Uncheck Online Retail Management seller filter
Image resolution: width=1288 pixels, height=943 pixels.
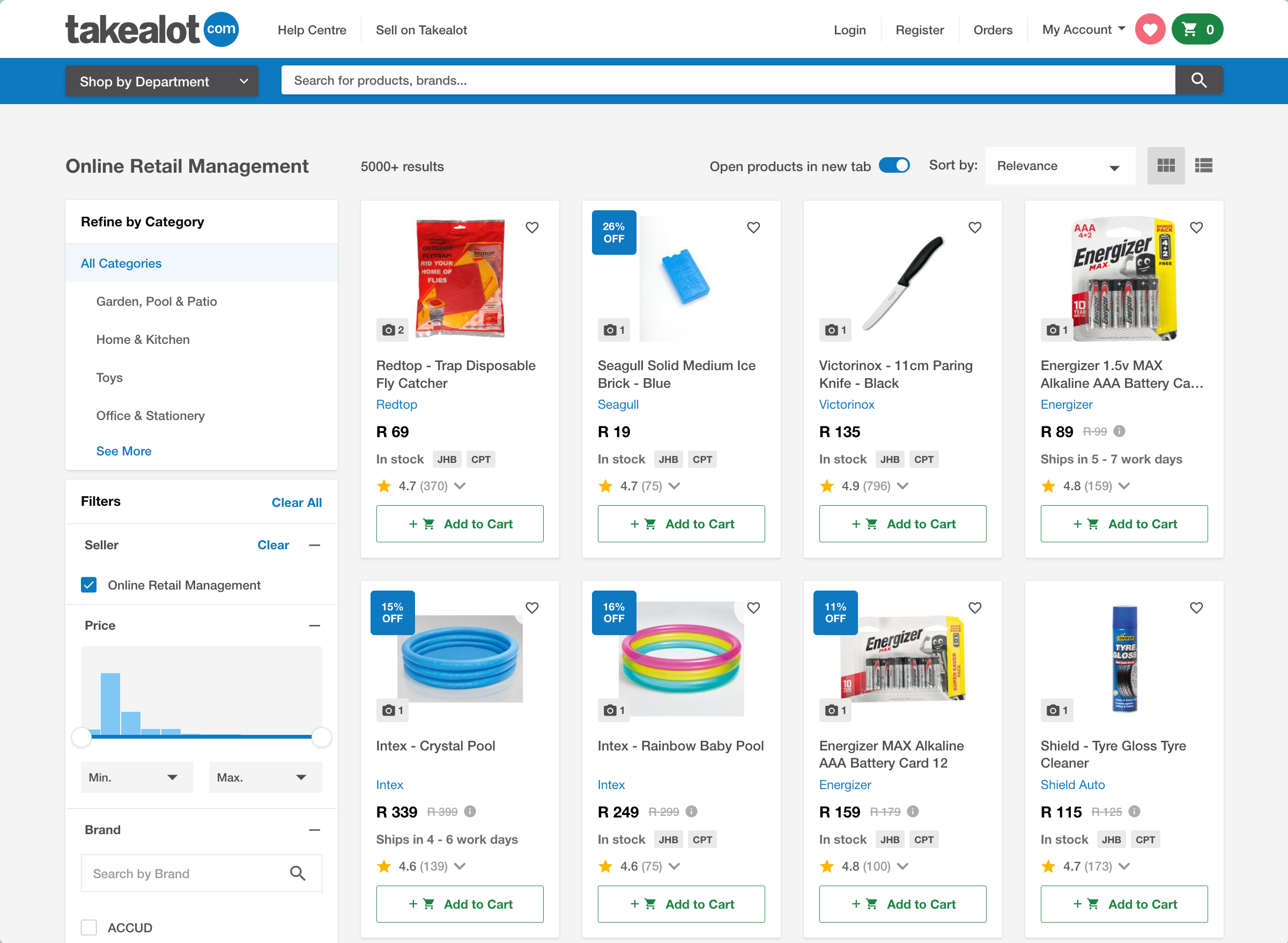pos(89,585)
